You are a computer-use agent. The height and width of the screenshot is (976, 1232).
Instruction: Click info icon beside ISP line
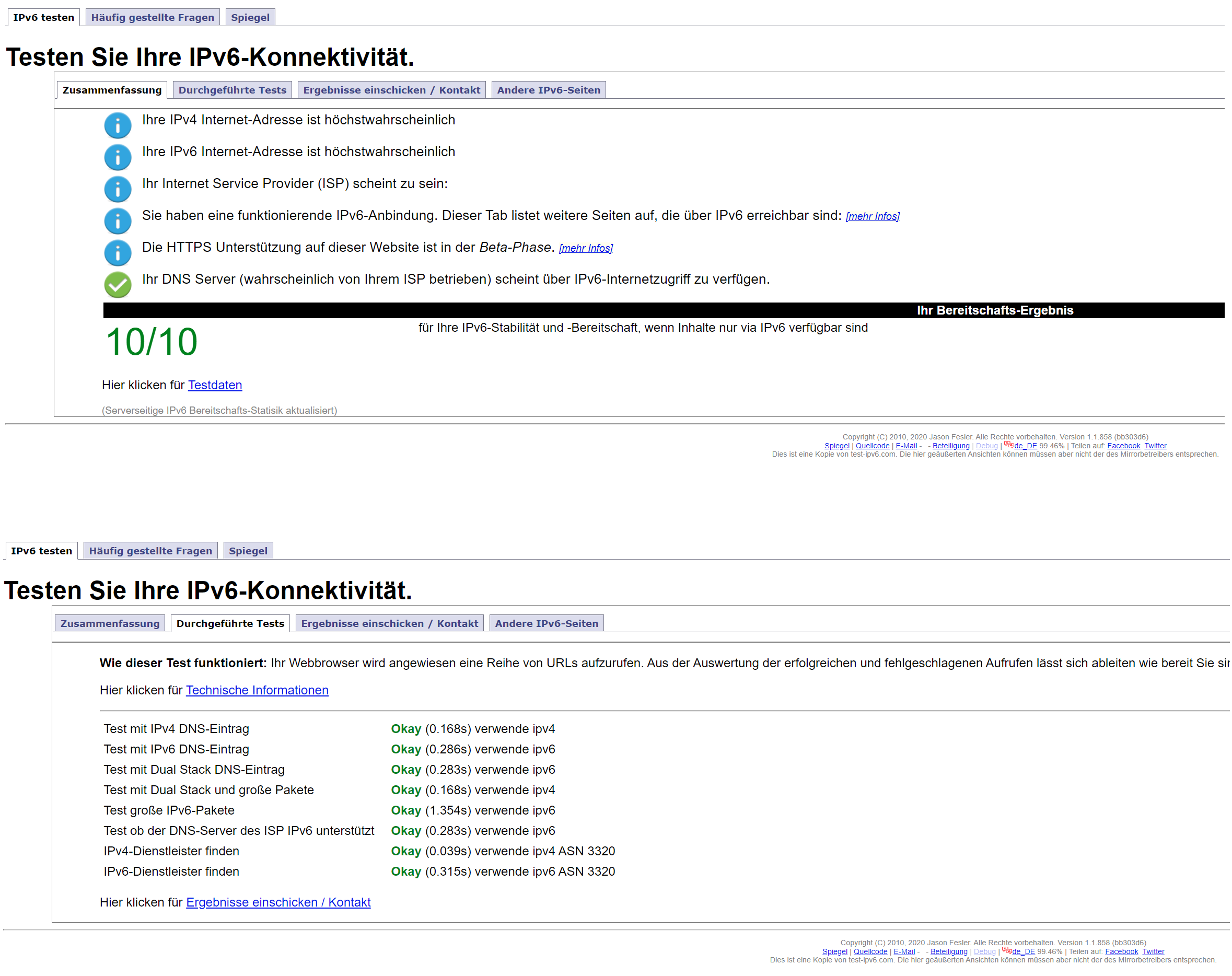[x=118, y=189]
